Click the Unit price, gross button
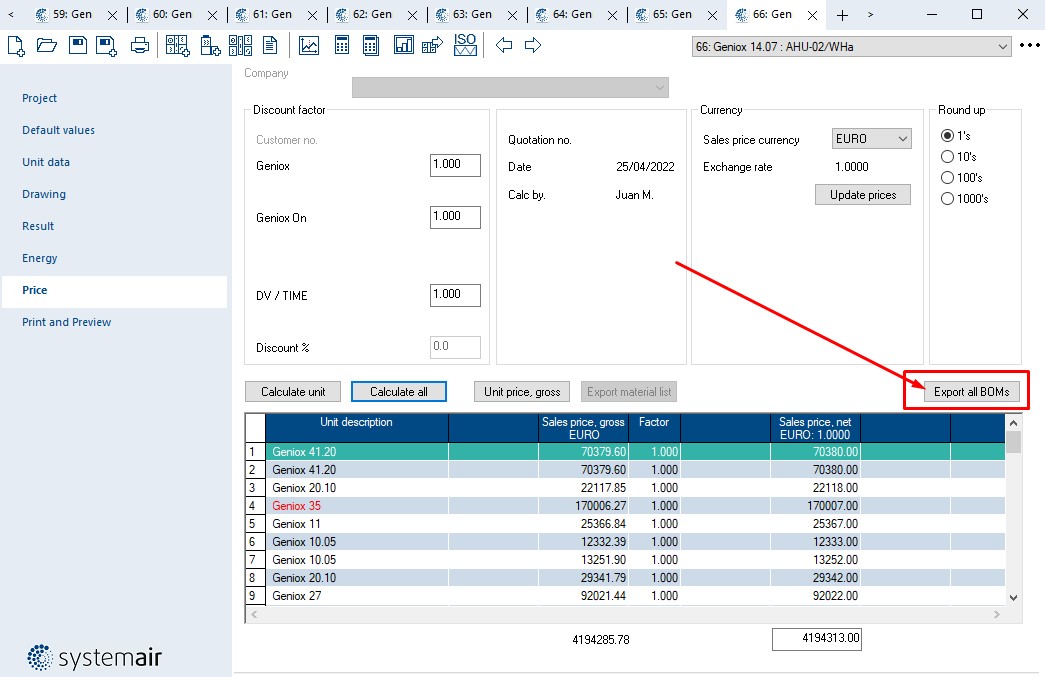Image resolution: width=1045 pixels, height=677 pixels. click(x=522, y=392)
